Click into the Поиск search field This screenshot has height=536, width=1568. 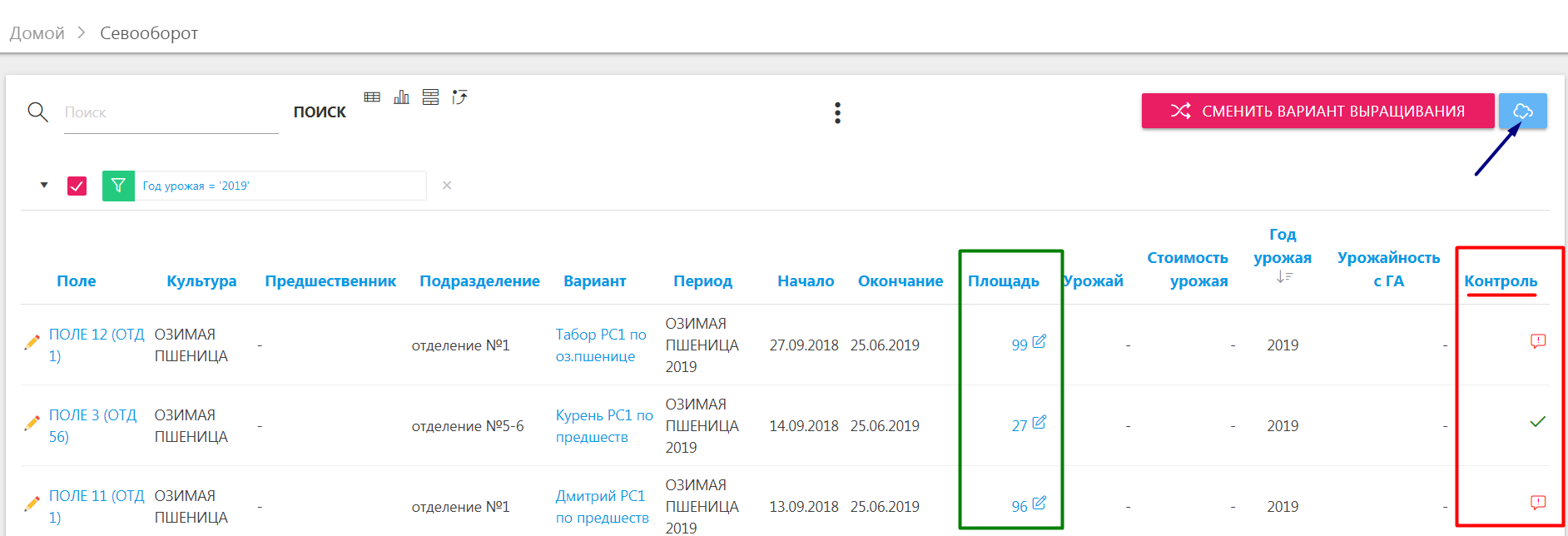point(171,113)
